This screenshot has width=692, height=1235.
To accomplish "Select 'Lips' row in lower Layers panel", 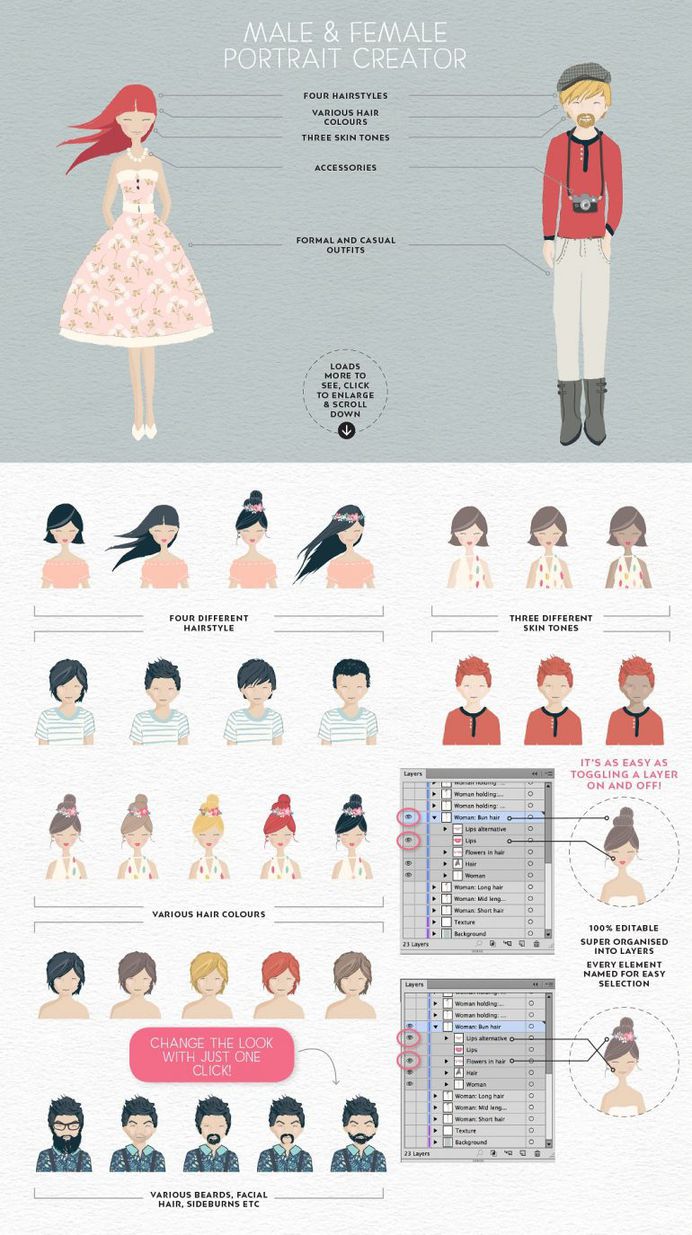I will (x=474, y=1050).
